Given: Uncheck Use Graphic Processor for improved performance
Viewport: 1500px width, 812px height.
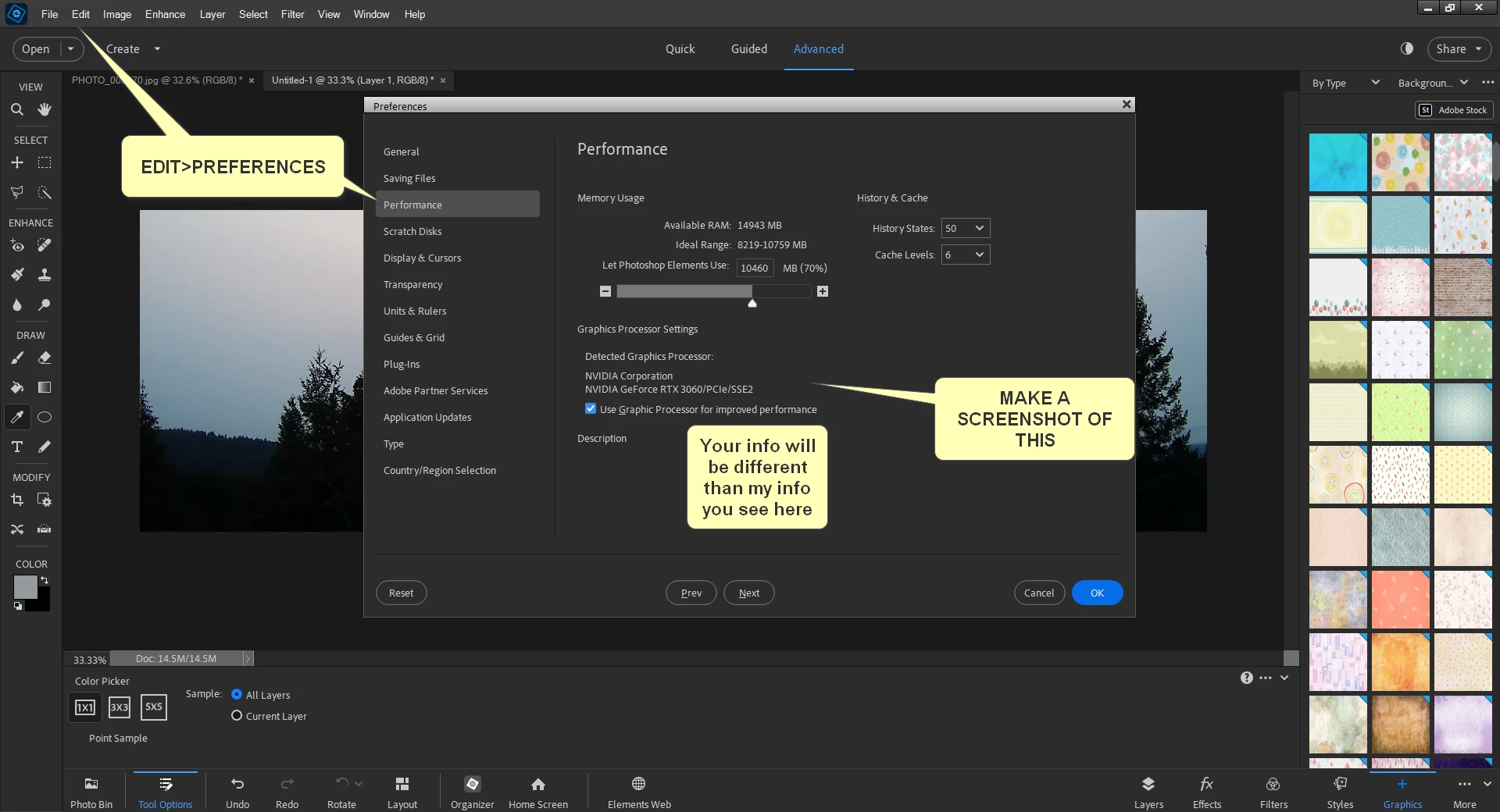Looking at the screenshot, I should click(591, 408).
